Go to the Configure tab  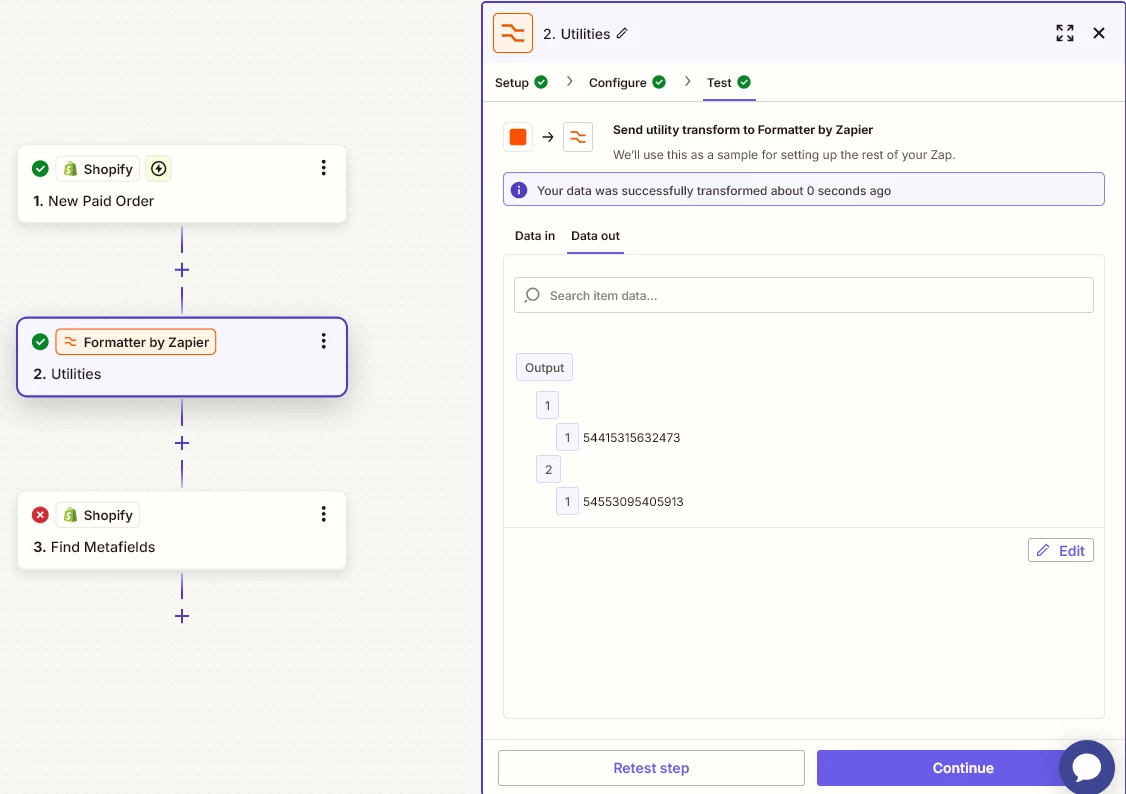point(627,83)
